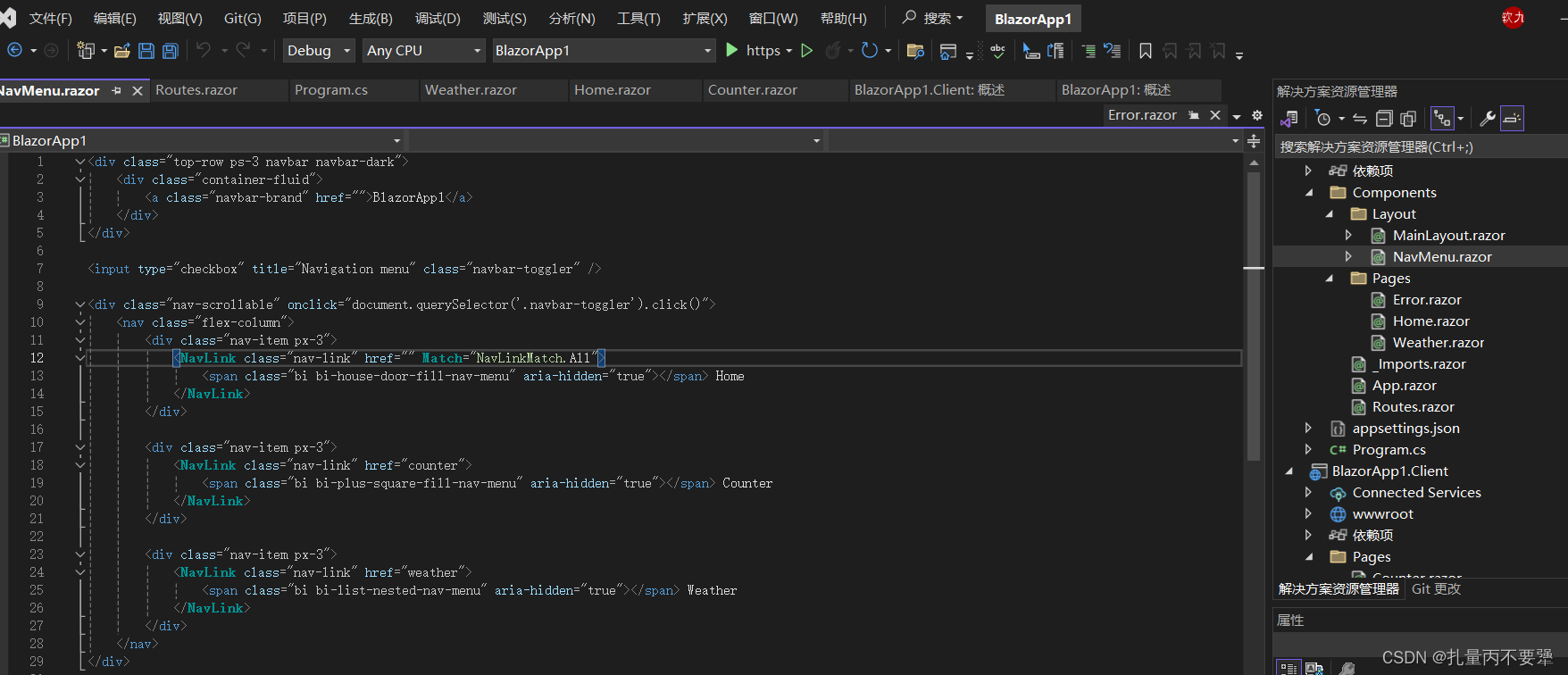Toggle Preview Selected Items button in Solution Explorer
1568x675 pixels.
pyautogui.click(x=1512, y=119)
